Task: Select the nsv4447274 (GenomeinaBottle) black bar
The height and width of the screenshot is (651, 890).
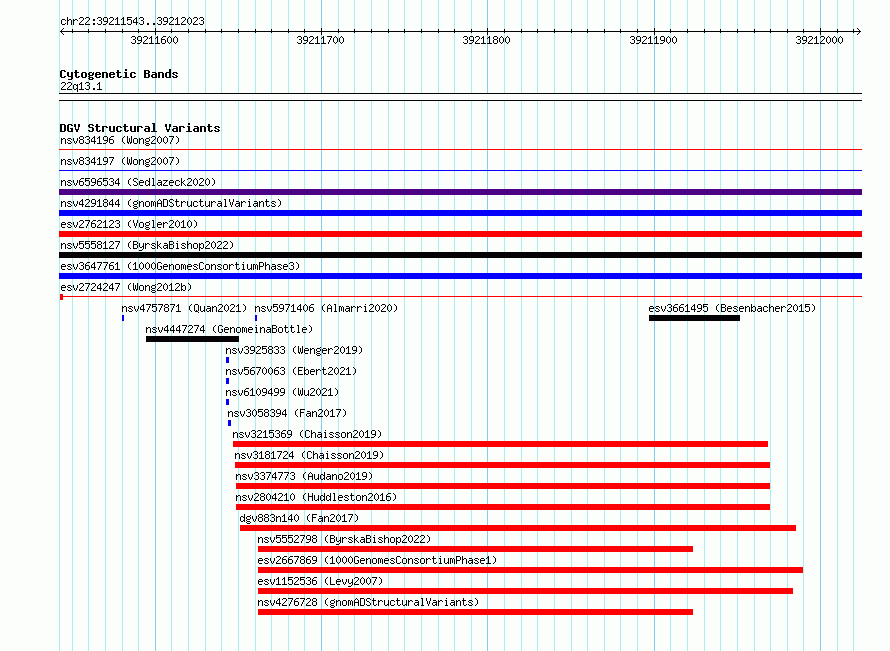Action: click(x=192, y=339)
